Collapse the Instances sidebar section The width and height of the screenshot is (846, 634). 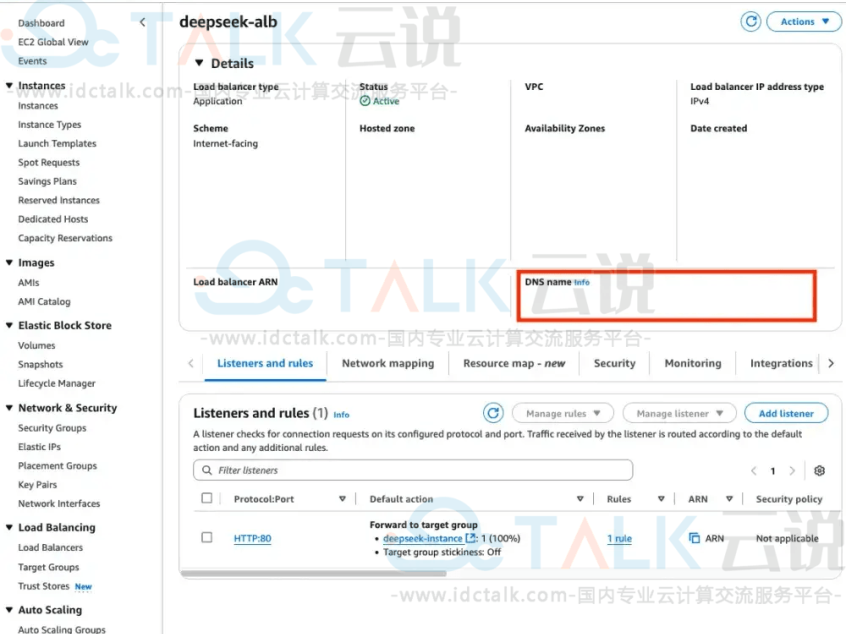[9, 85]
